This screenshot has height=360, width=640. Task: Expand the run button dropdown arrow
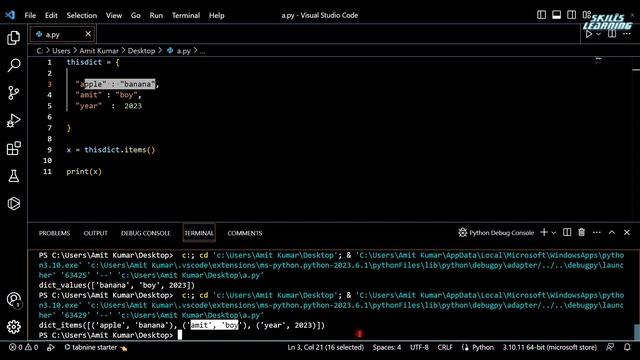[598, 34]
